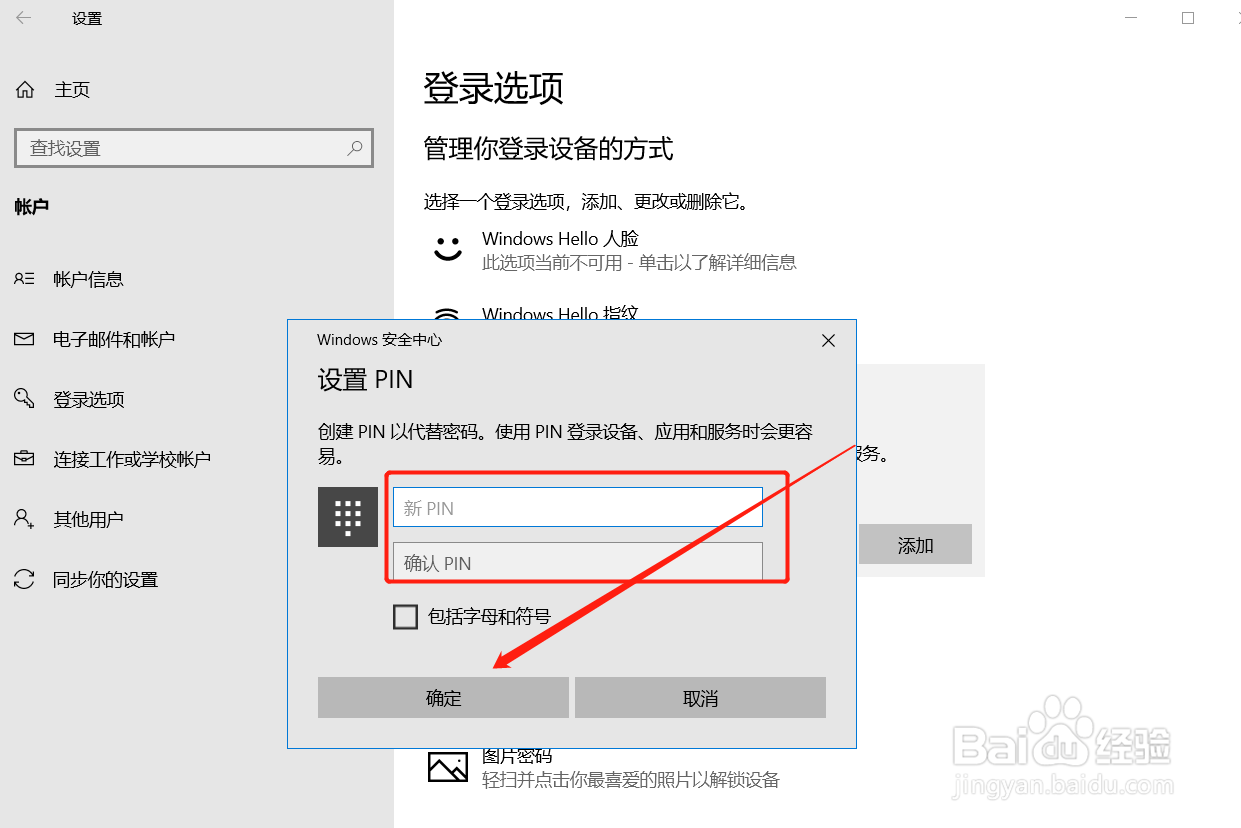Focus the 新 PIN input field

(x=578, y=507)
